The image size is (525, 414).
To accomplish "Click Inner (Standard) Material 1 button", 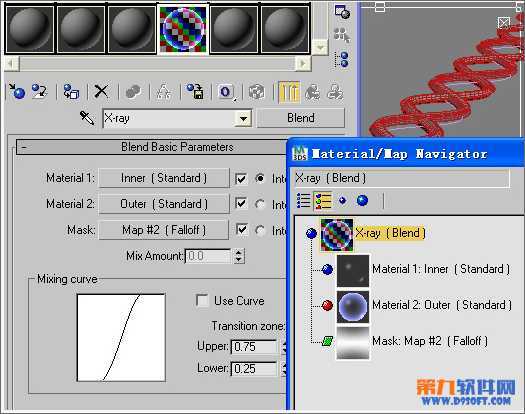I will (164, 178).
